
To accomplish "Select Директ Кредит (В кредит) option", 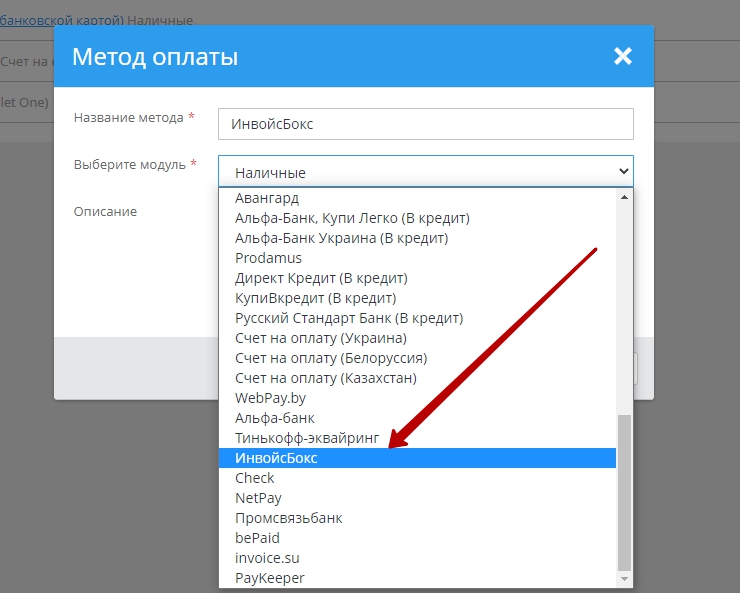I will pos(321,278).
